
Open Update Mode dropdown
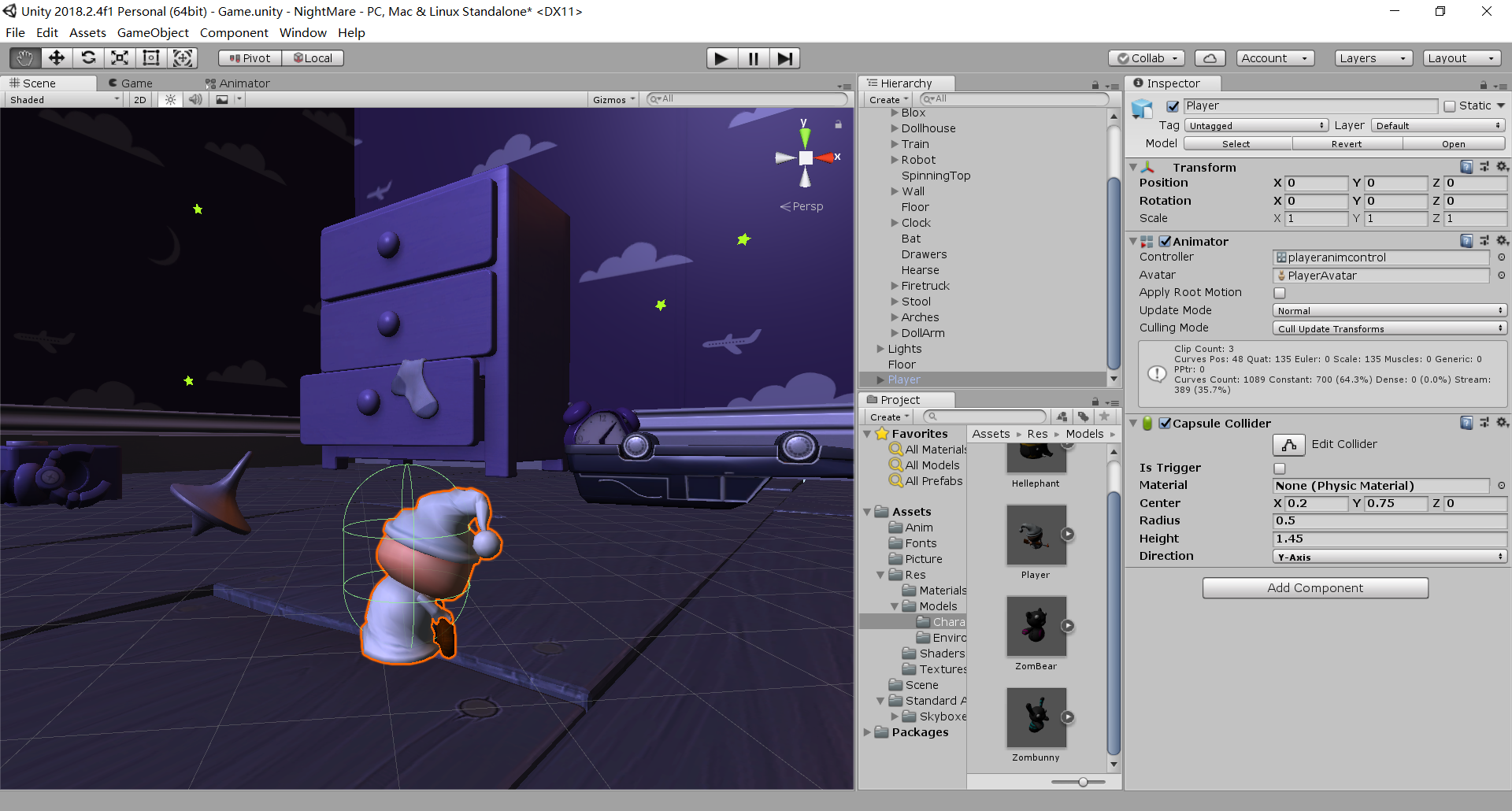point(1389,311)
